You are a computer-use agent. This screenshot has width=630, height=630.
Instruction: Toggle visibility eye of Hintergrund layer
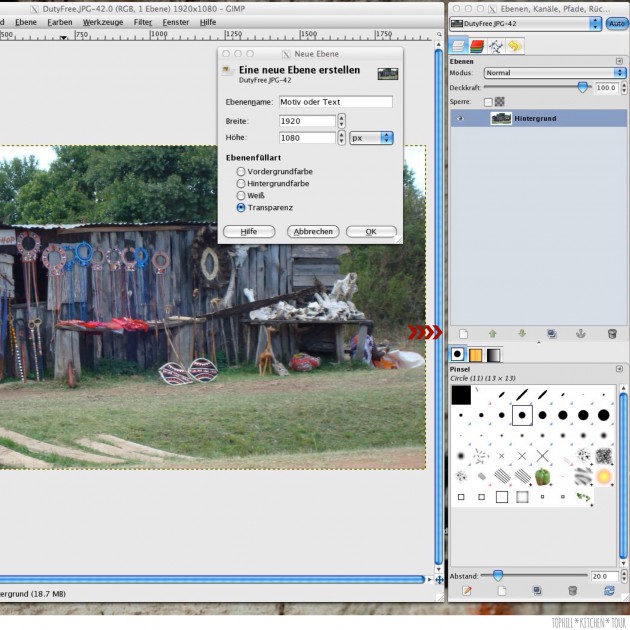coord(460,119)
